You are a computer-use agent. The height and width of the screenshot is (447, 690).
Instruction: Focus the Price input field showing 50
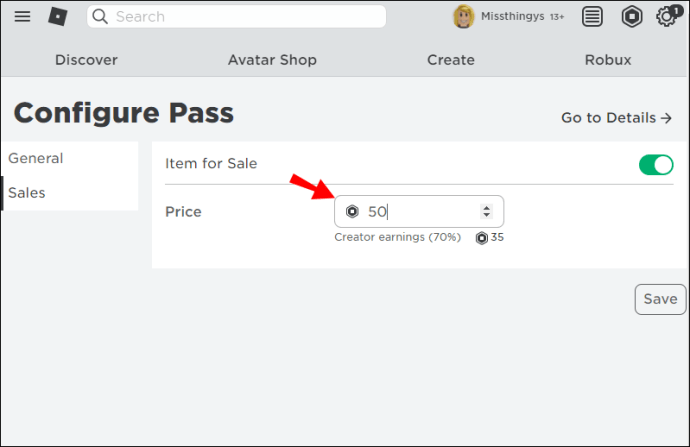pos(419,212)
